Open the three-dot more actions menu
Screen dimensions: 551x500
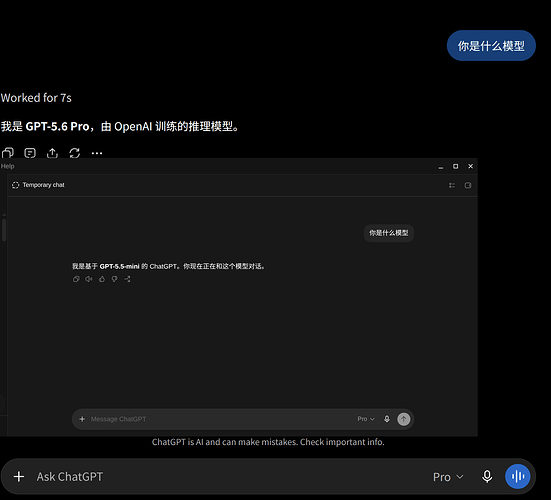(97, 153)
